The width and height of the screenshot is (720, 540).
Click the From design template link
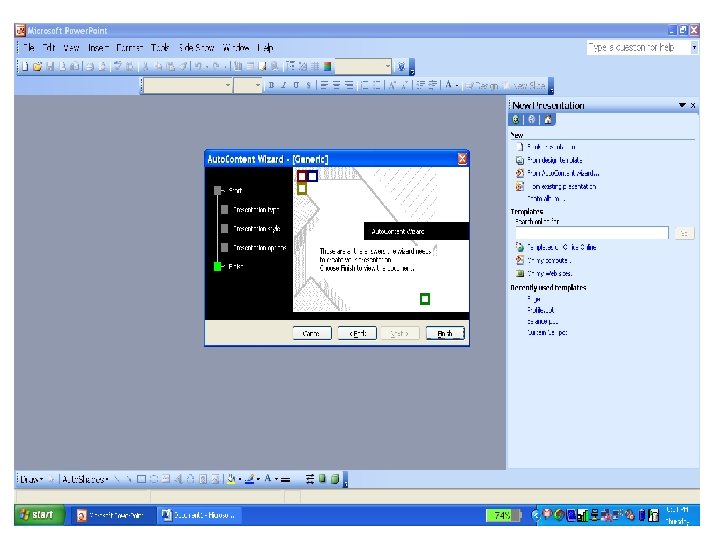click(555, 160)
